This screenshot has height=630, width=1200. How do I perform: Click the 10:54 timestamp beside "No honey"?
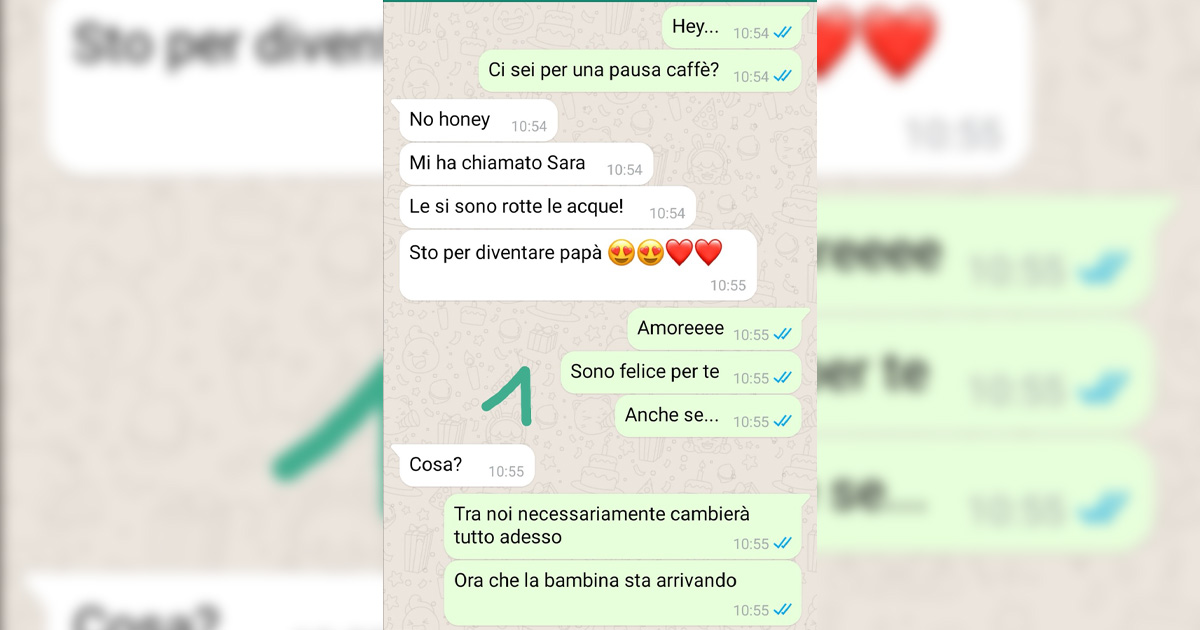click(x=529, y=127)
